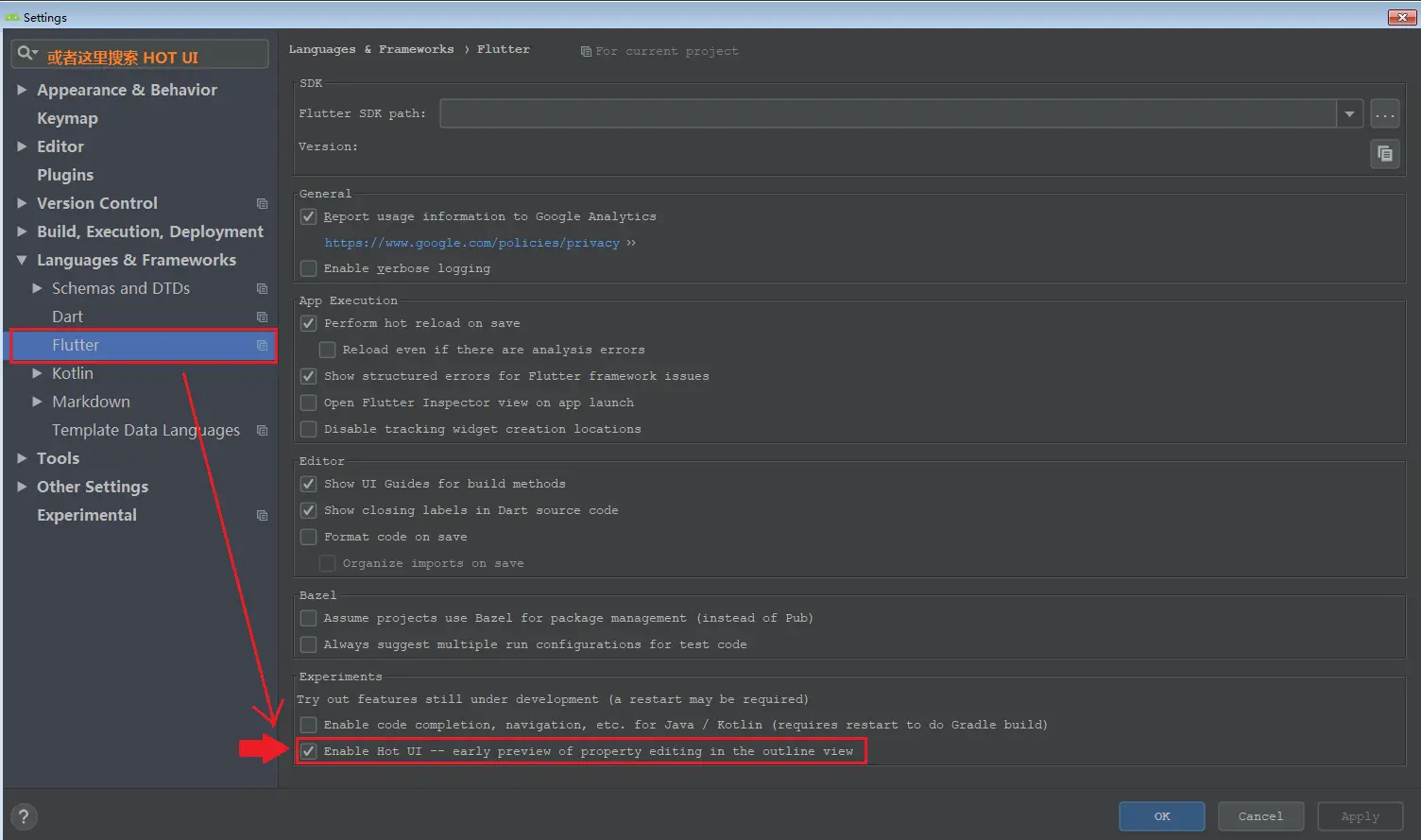Check Always suggest multiple run configurations for test code

308,644
